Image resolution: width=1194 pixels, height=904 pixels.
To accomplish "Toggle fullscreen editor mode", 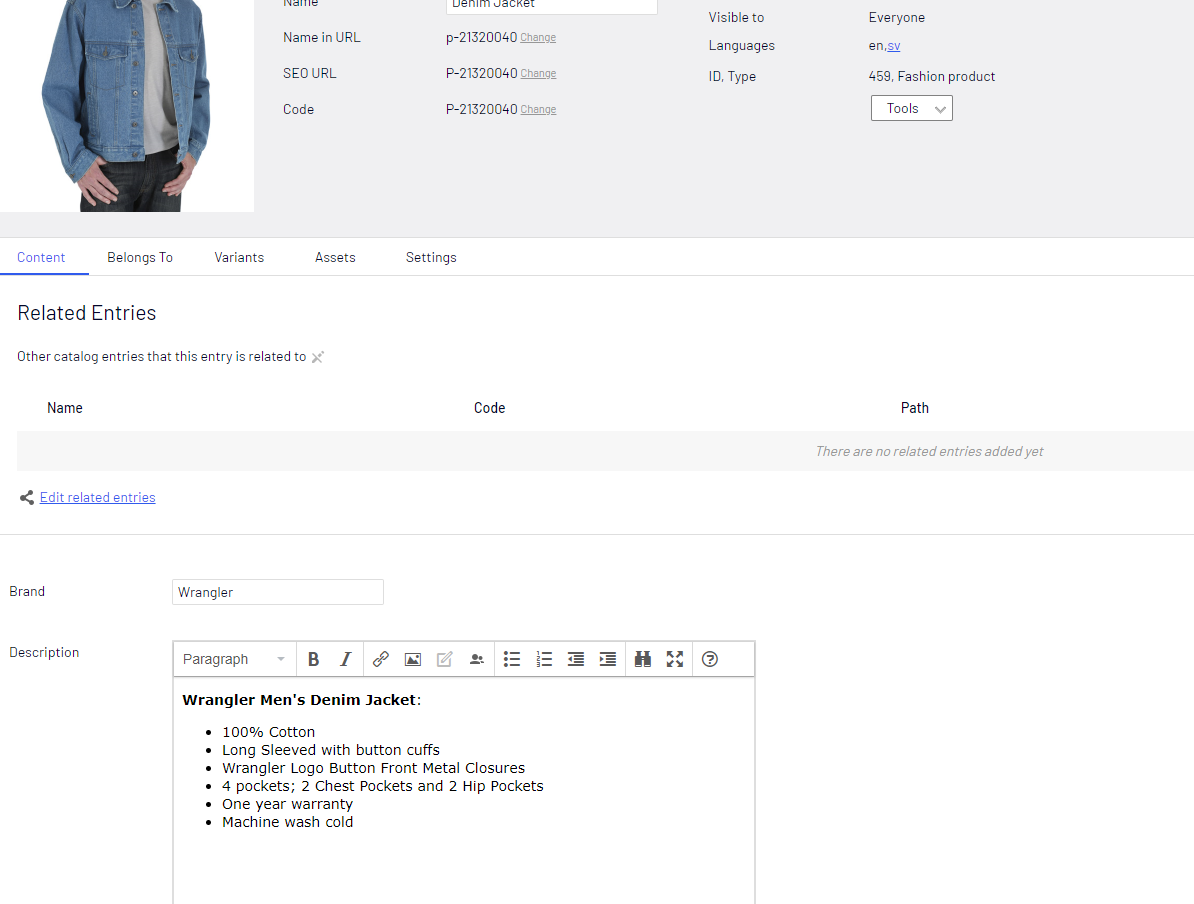I will (x=675, y=660).
